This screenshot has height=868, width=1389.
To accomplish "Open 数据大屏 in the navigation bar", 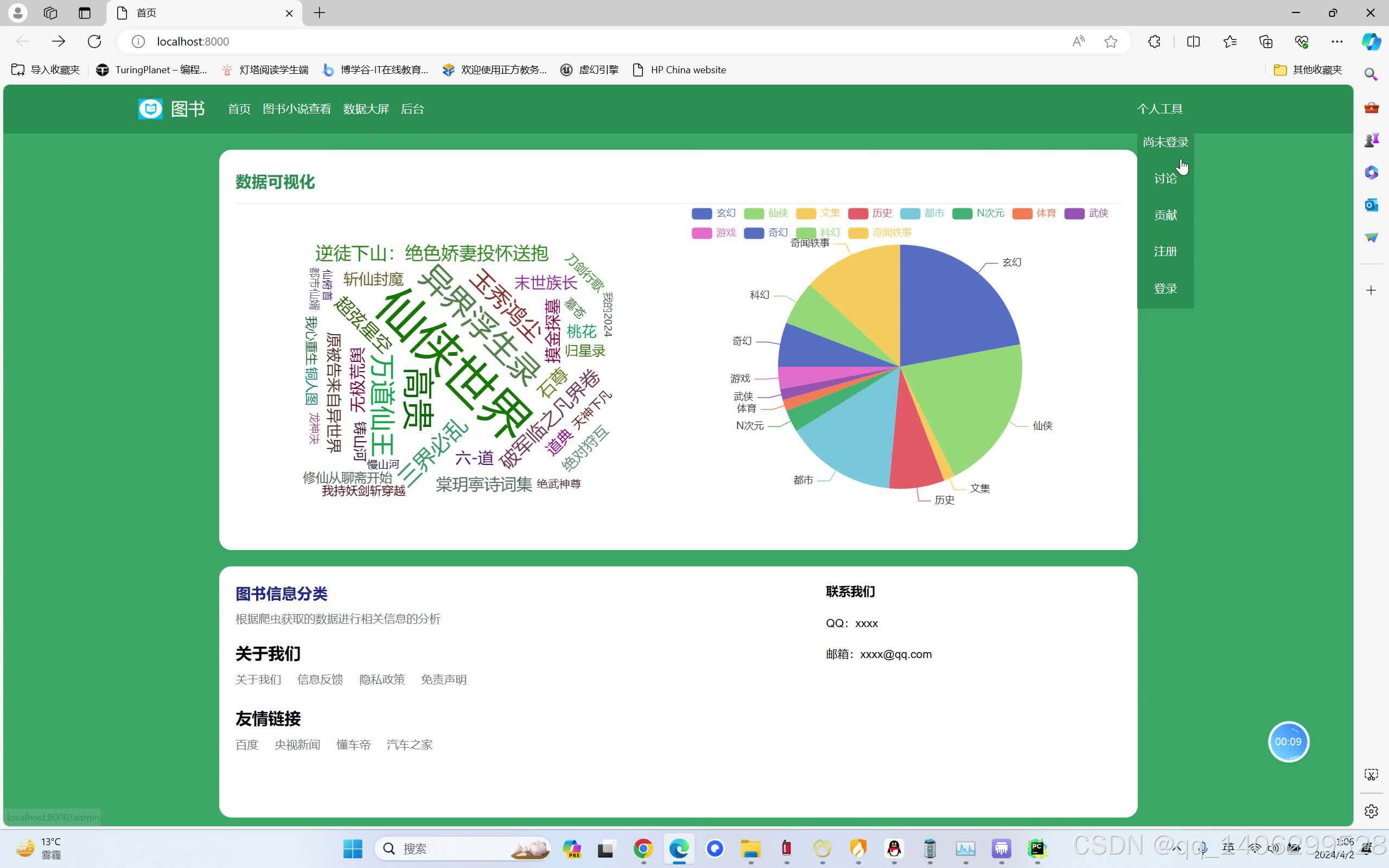I will coord(366,109).
